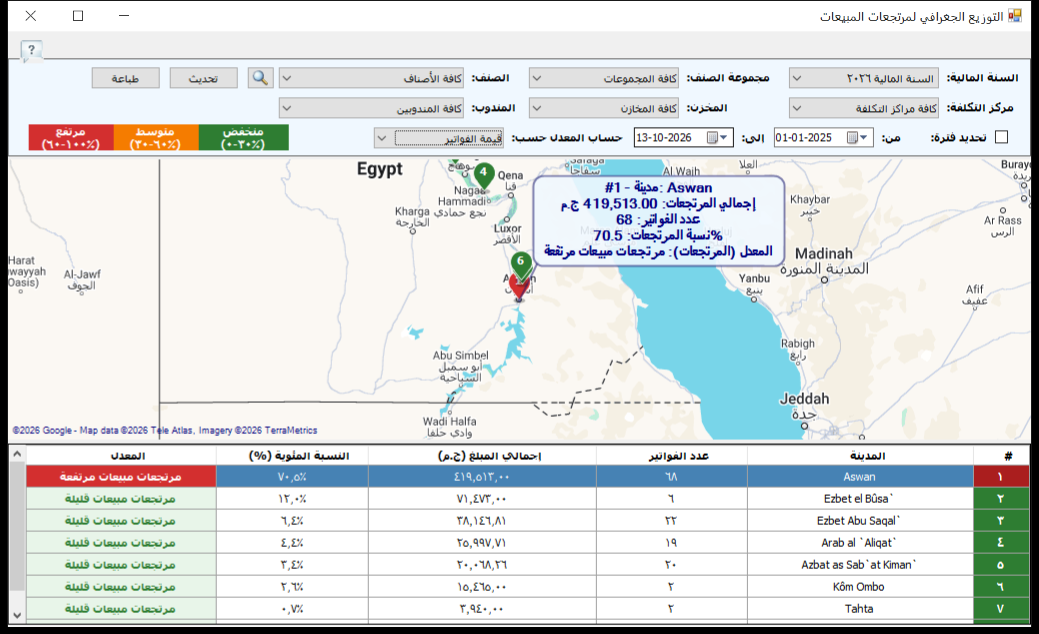Image resolution: width=1039 pixels, height=634 pixels.
Task: Select the Aswan city cell in the table
Action: pos(860,477)
